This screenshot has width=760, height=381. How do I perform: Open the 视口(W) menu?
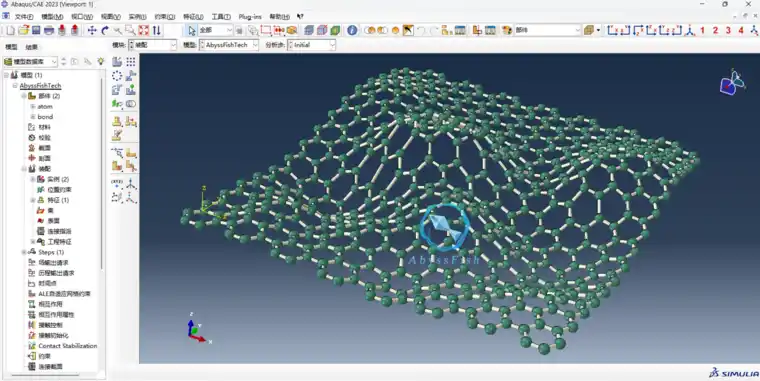click(81, 17)
